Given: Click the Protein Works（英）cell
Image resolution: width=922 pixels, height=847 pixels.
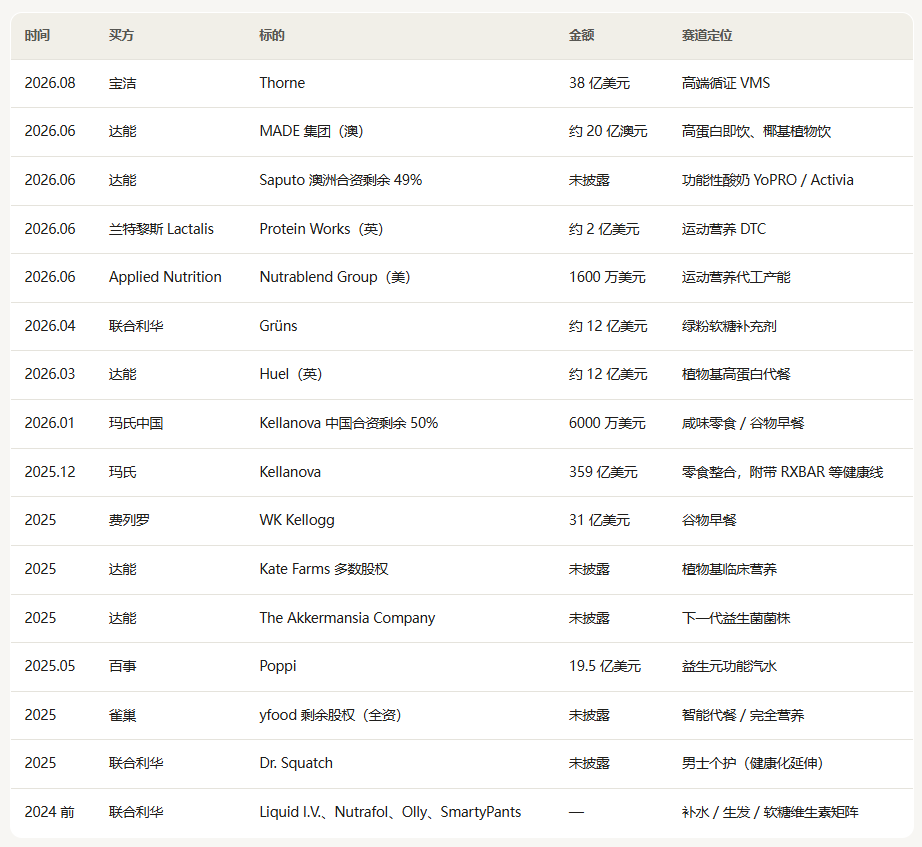Looking at the screenshot, I should coord(321,229).
